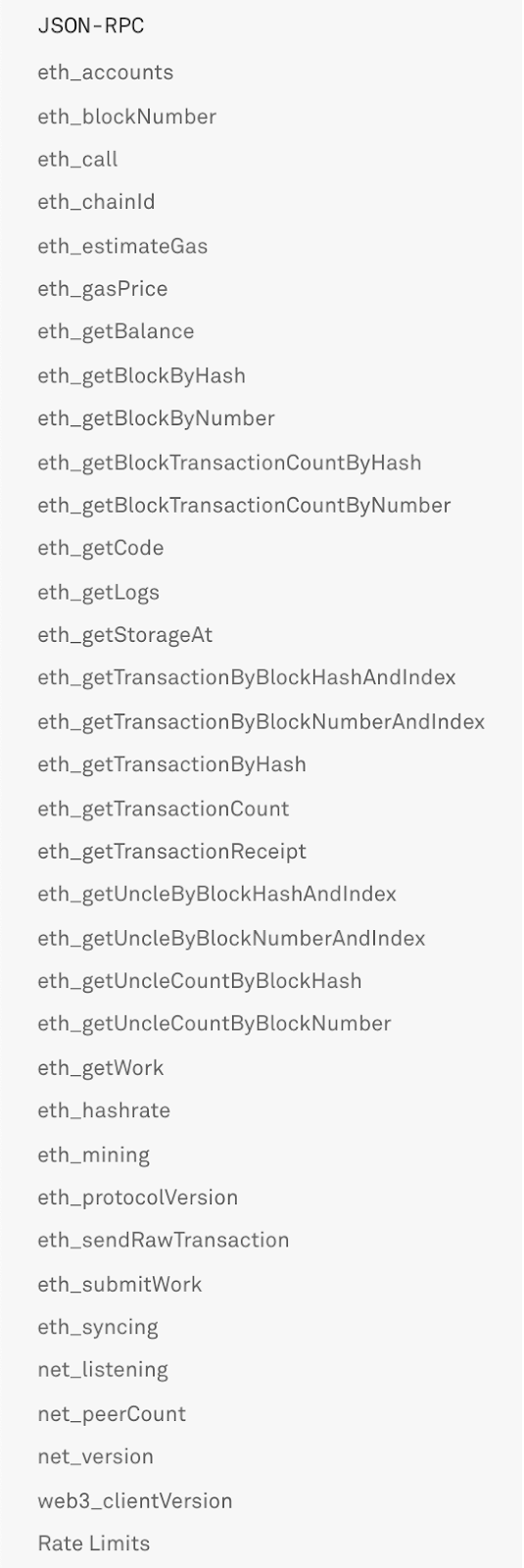The image size is (524, 1568).
Task: Open eth_getTransactionByBlockNumberAndIndex entry
Action: [262, 722]
